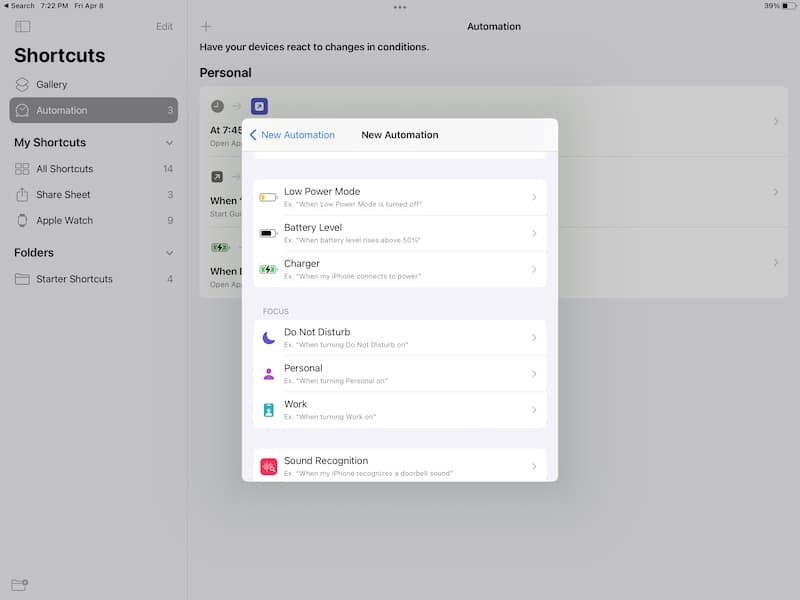Click the Work focus badge icon
This screenshot has height=600, width=800.
pos(268,410)
